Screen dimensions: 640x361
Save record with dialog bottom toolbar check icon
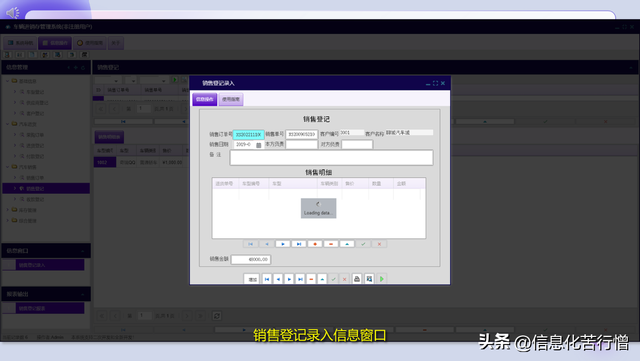click(333, 279)
